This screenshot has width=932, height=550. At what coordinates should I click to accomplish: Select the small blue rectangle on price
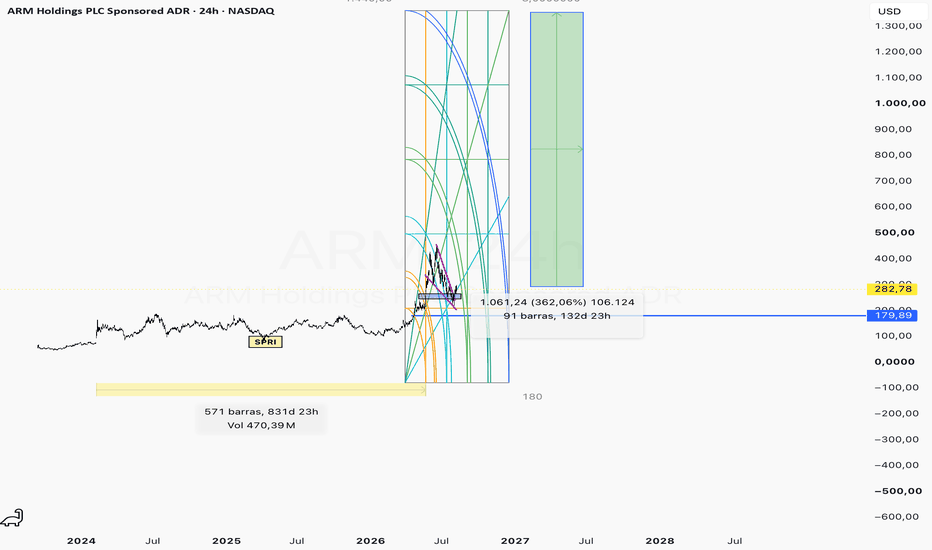pos(439,296)
